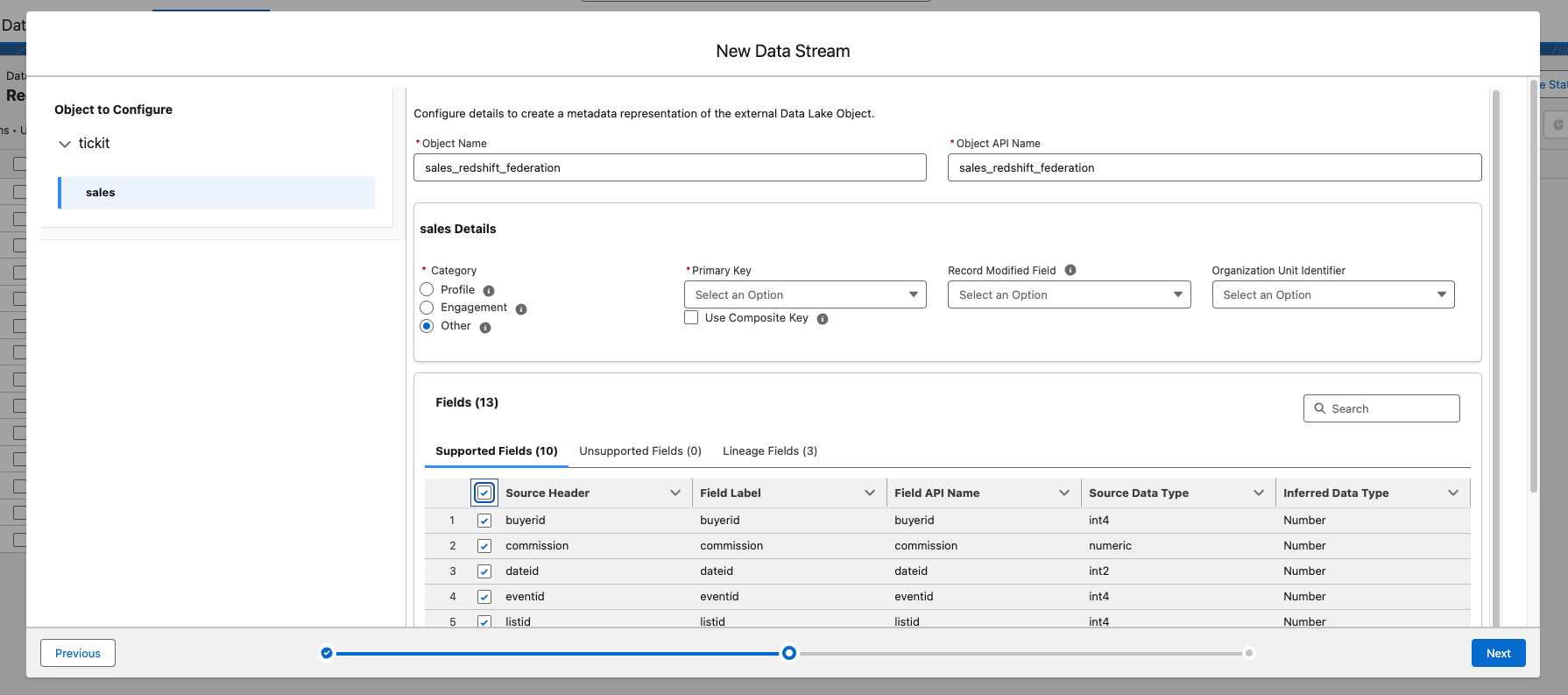Select the Engagement category radio button
The image size is (1568, 695).
point(427,308)
